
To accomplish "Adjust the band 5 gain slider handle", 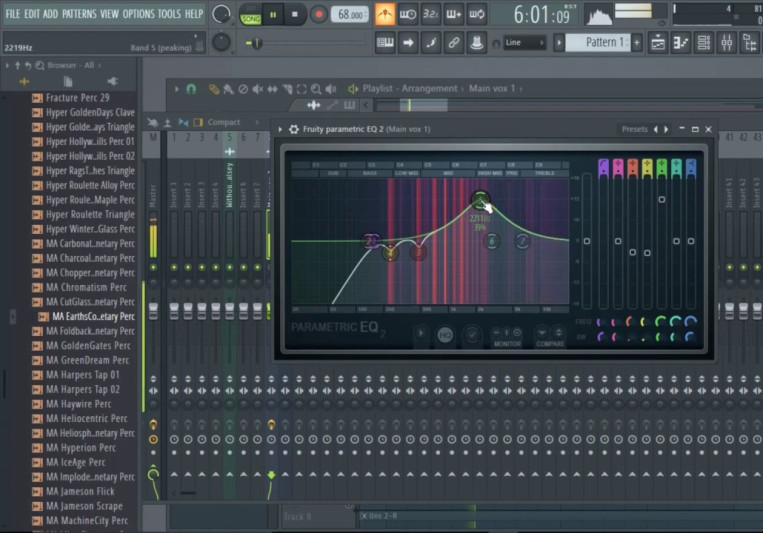I will [x=662, y=200].
